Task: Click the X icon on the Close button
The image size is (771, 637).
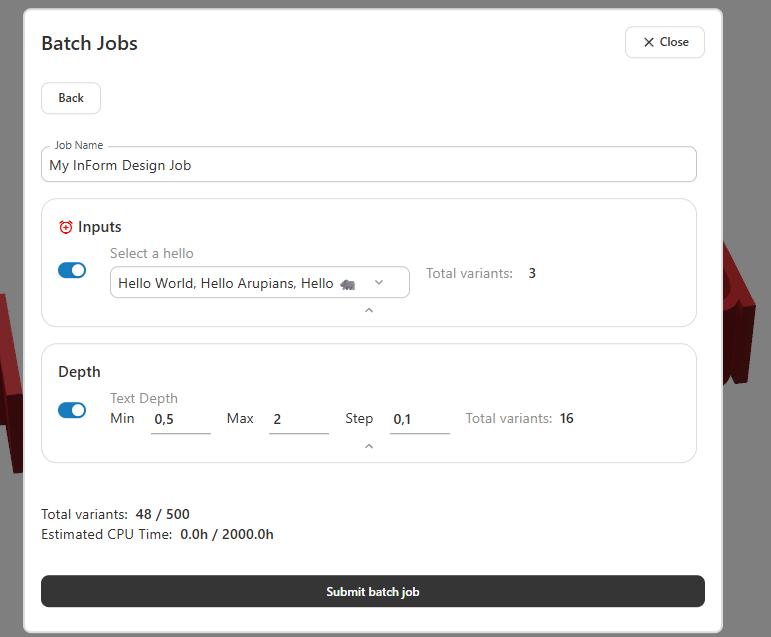Action: [x=649, y=42]
